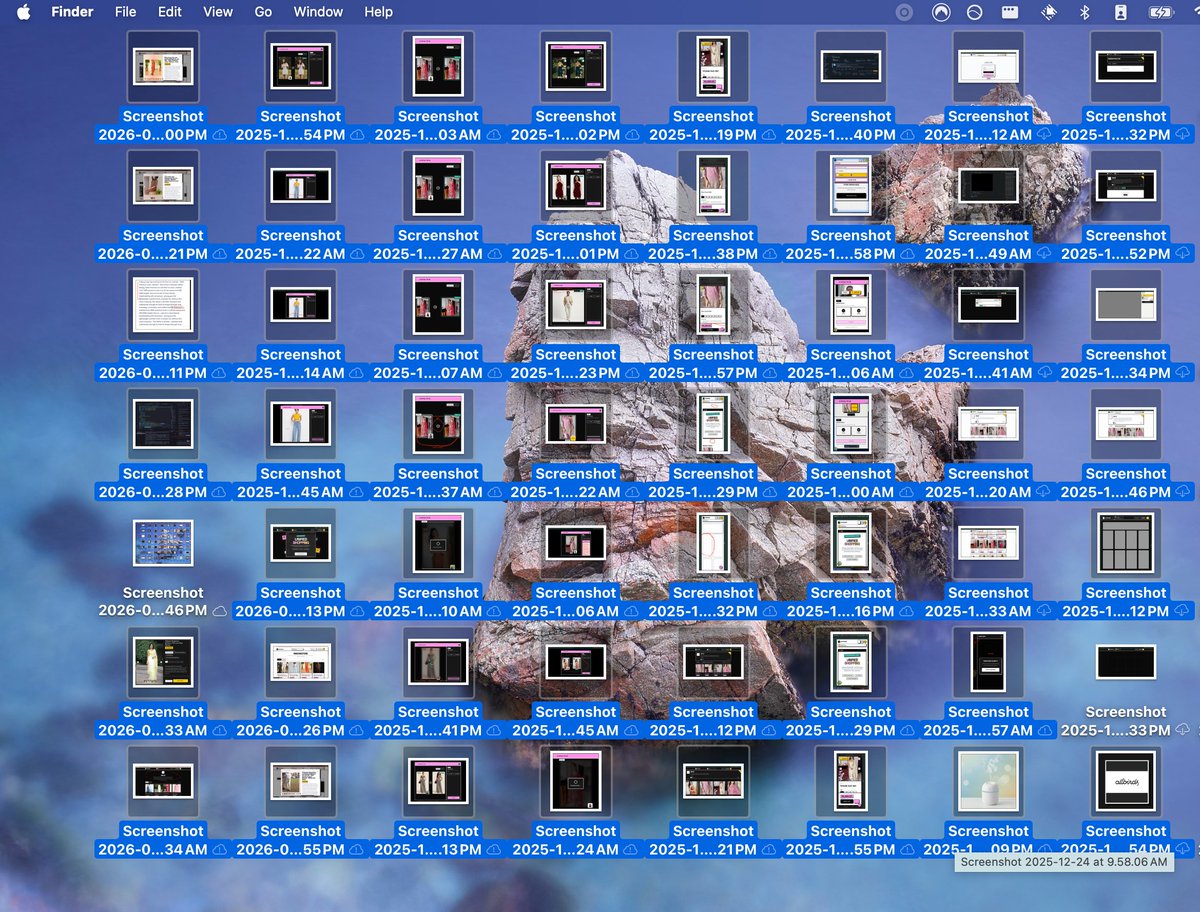Click the striped diamond icon in the menu bar
The image size is (1200, 912).
tap(1049, 12)
